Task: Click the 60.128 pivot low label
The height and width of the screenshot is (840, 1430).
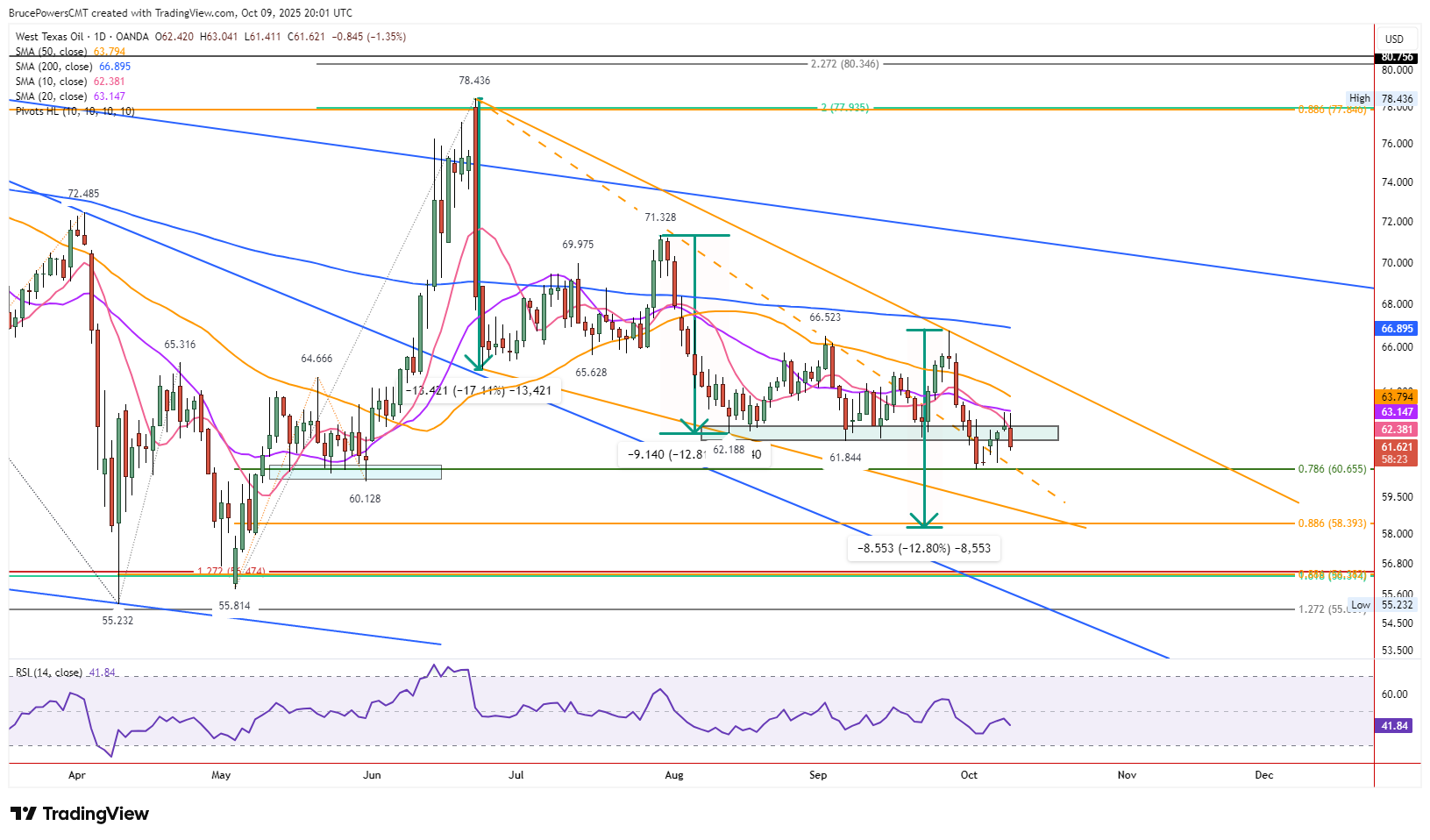Action: (365, 499)
